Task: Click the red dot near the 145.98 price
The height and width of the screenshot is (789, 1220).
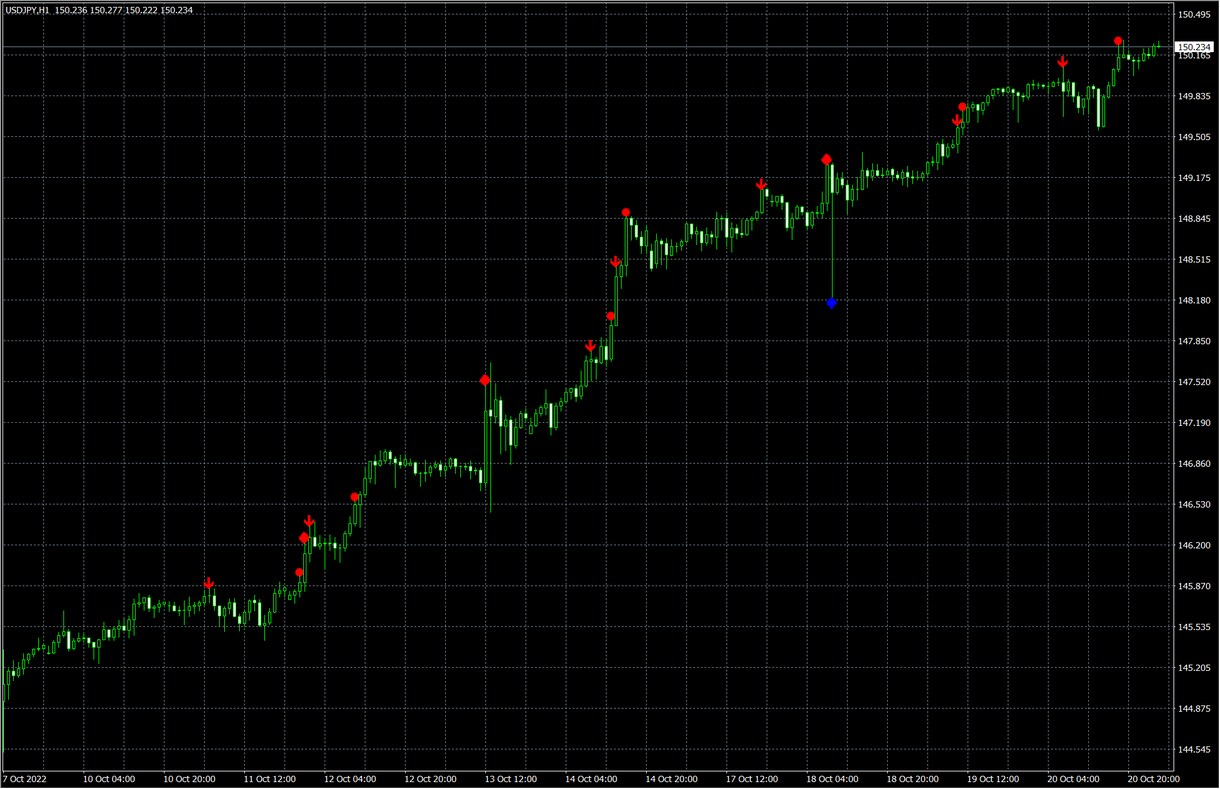Action: 299,572
